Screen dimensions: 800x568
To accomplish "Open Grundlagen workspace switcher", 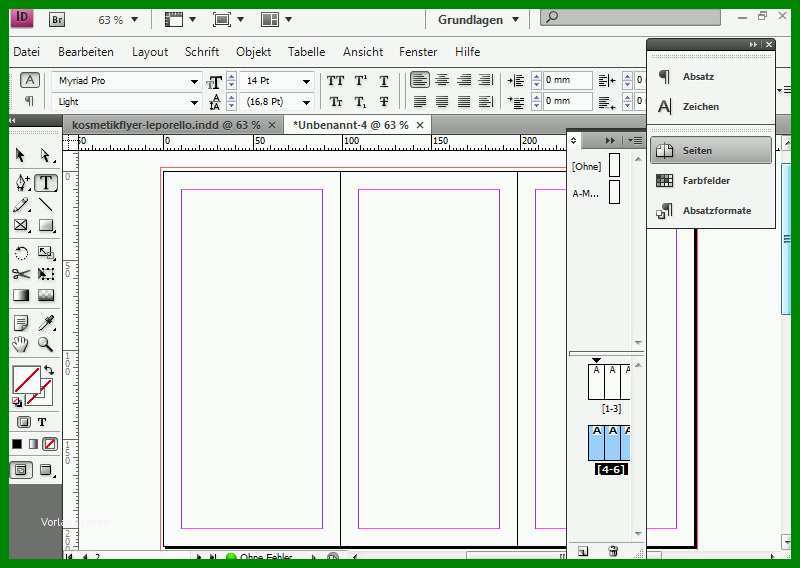I will pos(478,20).
